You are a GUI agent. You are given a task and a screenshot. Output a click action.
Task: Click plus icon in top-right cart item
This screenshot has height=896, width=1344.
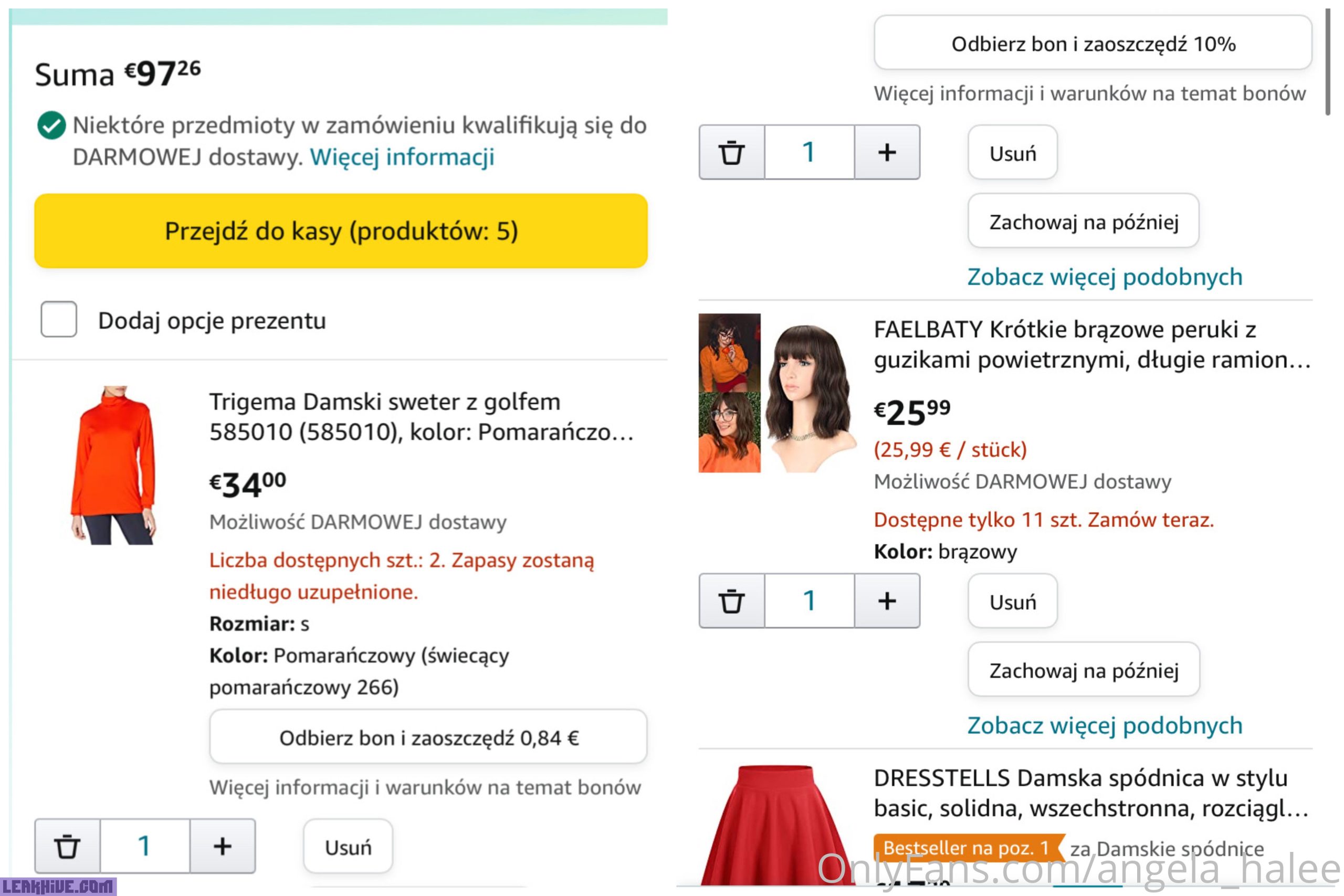[887, 153]
